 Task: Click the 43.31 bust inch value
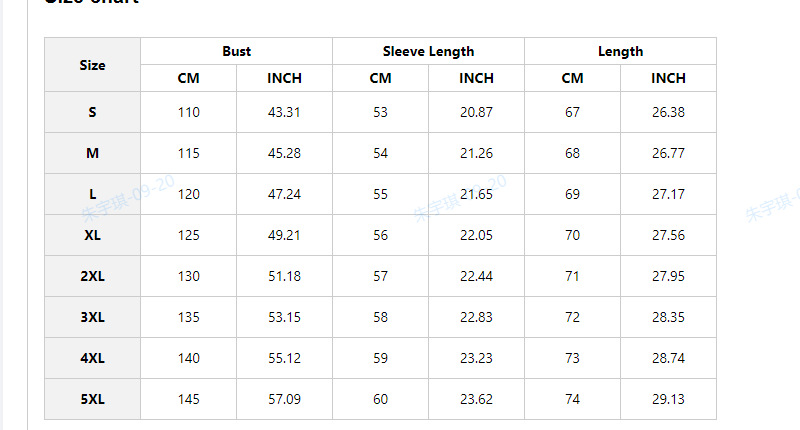tap(284, 112)
